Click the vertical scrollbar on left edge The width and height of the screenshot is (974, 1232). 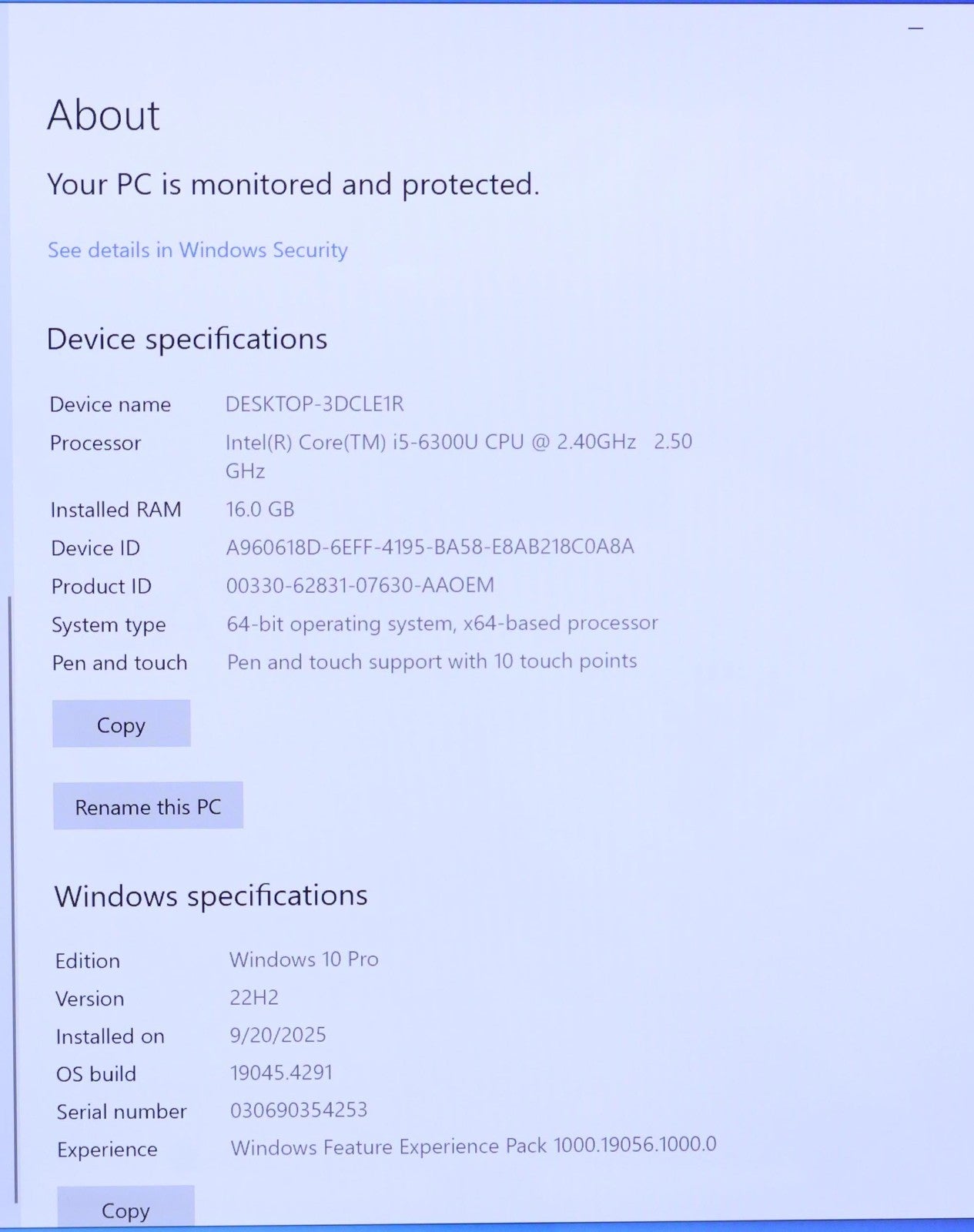12,885
